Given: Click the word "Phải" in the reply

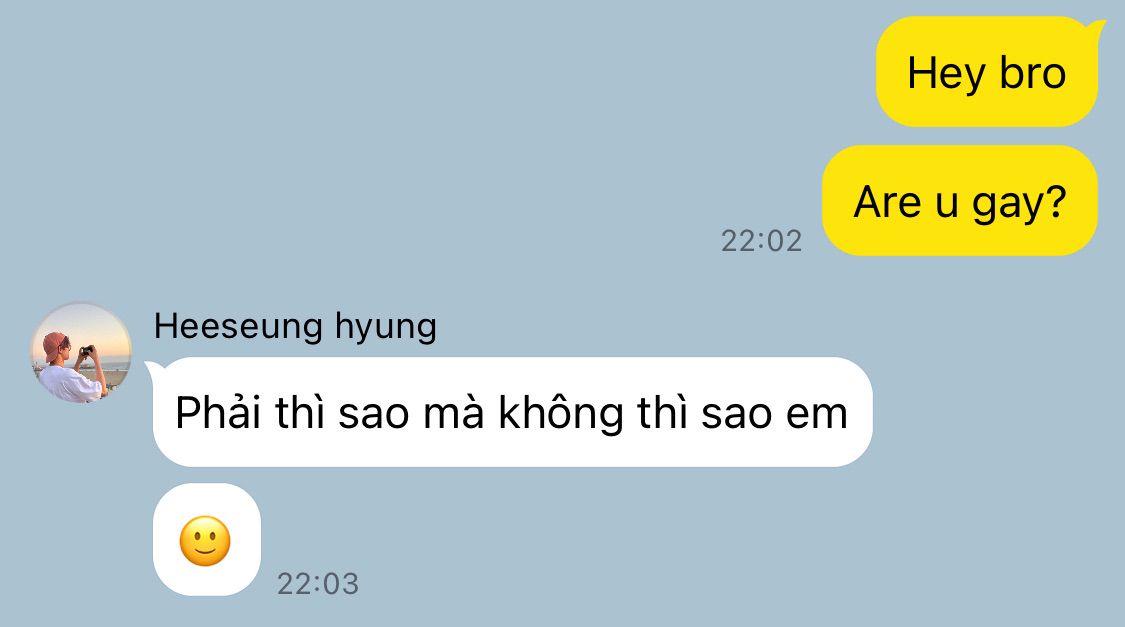Looking at the screenshot, I should tap(217, 412).
